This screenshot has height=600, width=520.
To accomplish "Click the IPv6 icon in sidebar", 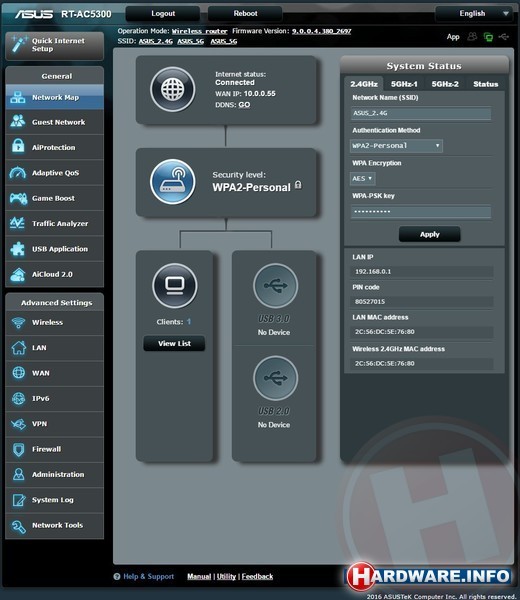I will pos(18,398).
